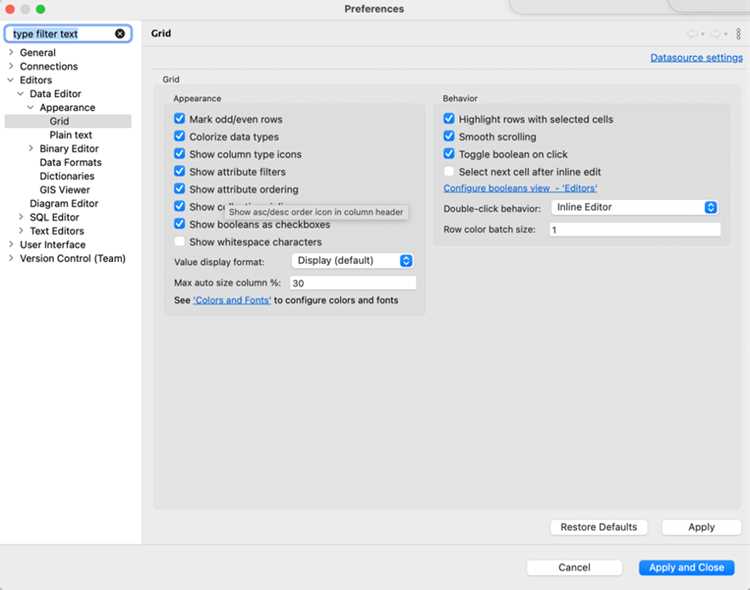Open Double-click behavior dropdown
Image resolution: width=750 pixels, height=590 pixels.
pyautogui.click(x=635, y=207)
